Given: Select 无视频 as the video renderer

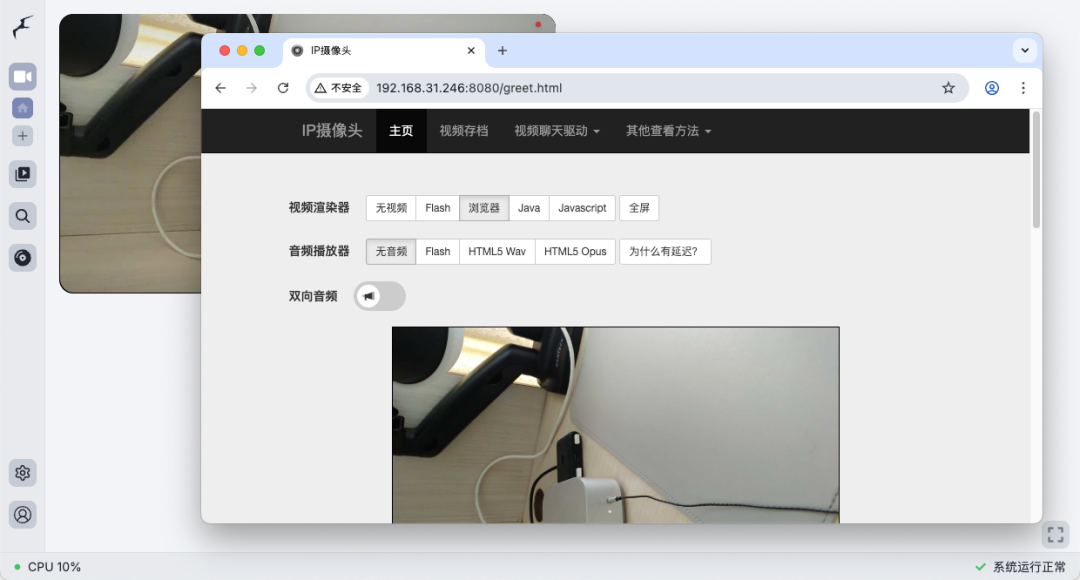Looking at the screenshot, I should click(390, 207).
